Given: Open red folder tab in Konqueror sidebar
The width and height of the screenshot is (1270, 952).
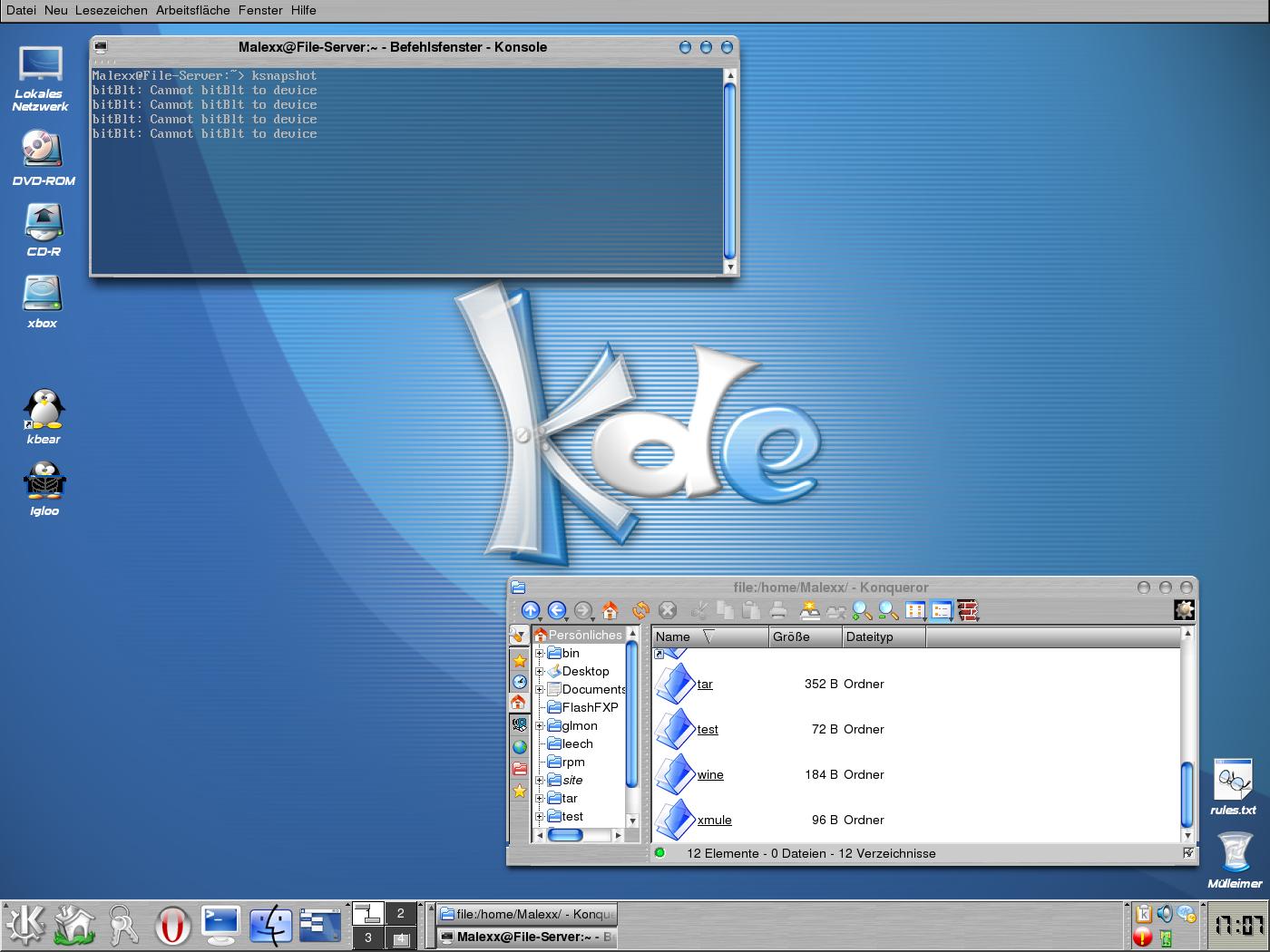Looking at the screenshot, I should (x=519, y=769).
